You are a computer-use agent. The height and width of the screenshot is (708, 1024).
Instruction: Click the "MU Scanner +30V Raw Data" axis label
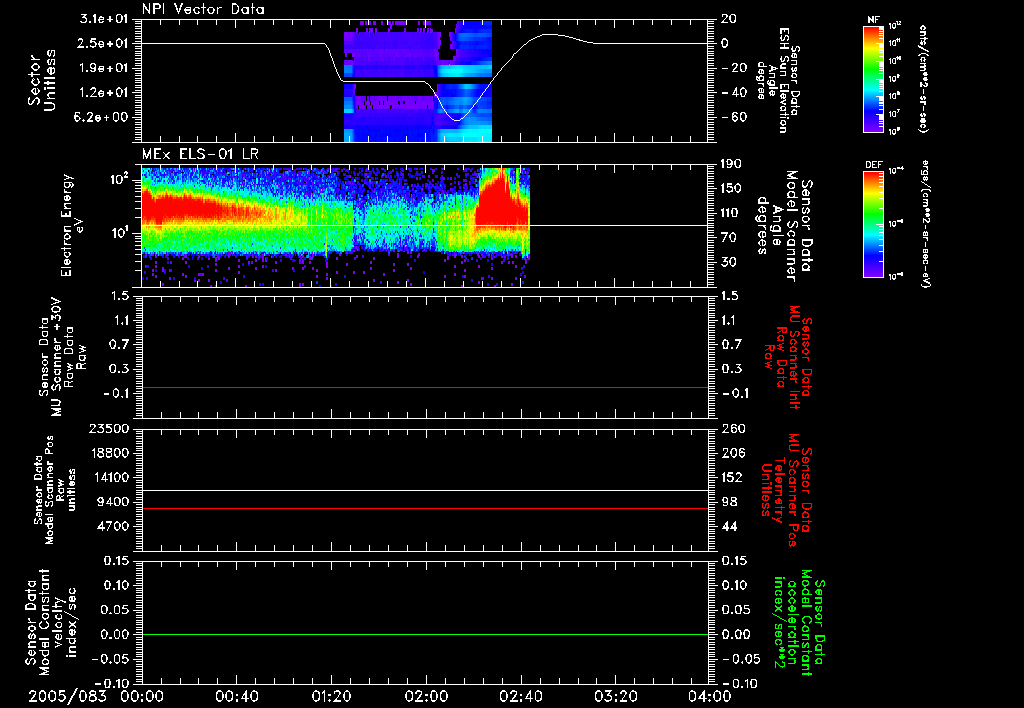pyautogui.click(x=63, y=357)
